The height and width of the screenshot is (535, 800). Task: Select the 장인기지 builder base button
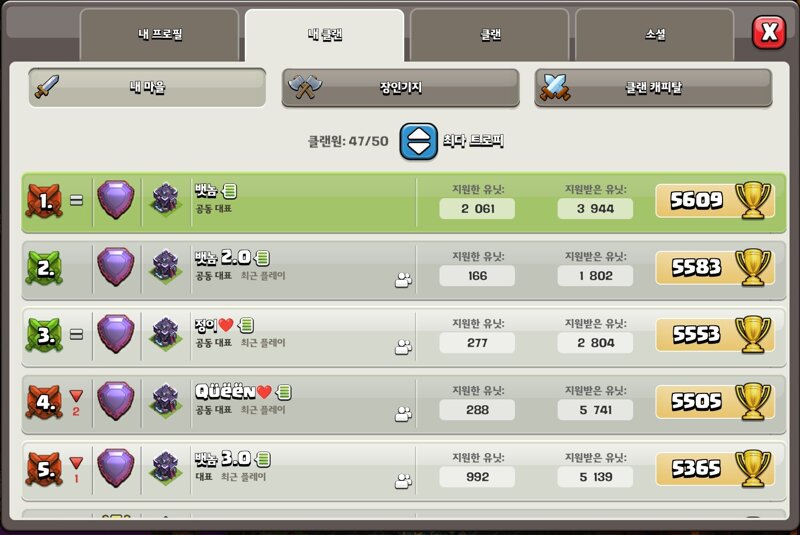click(x=401, y=88)
